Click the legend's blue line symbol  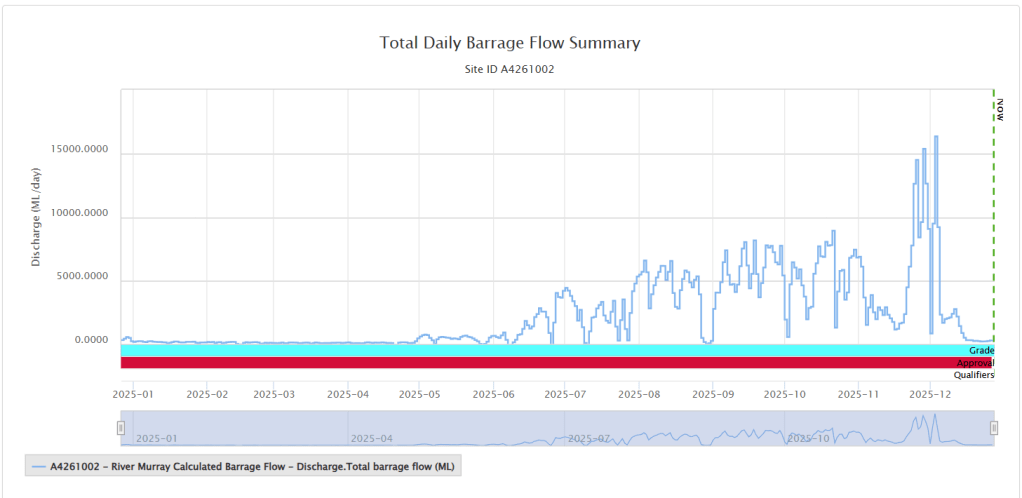click(x=40, y=466)
